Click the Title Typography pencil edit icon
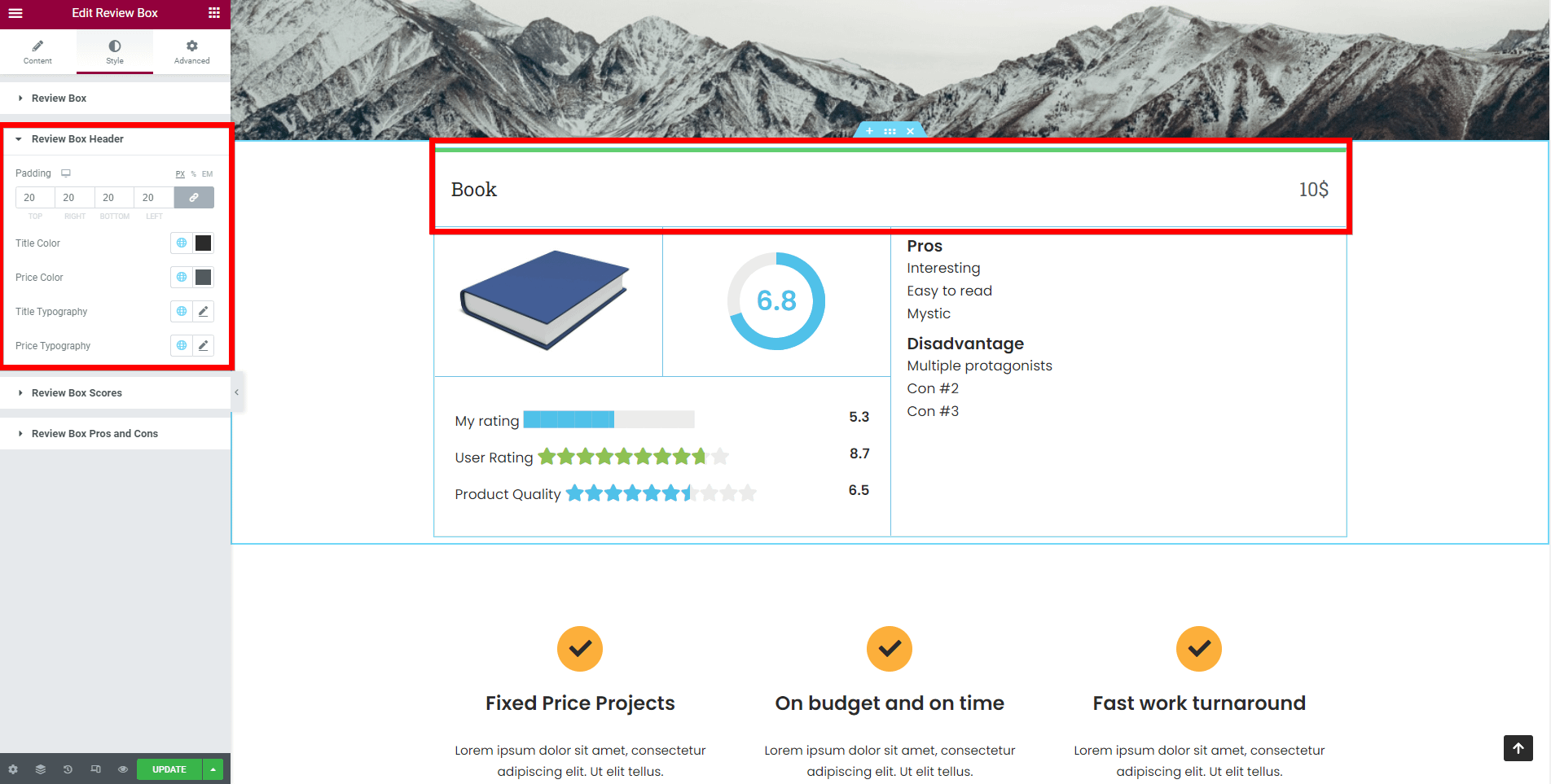Screen dimensions: 1551x784 (204, 312)
